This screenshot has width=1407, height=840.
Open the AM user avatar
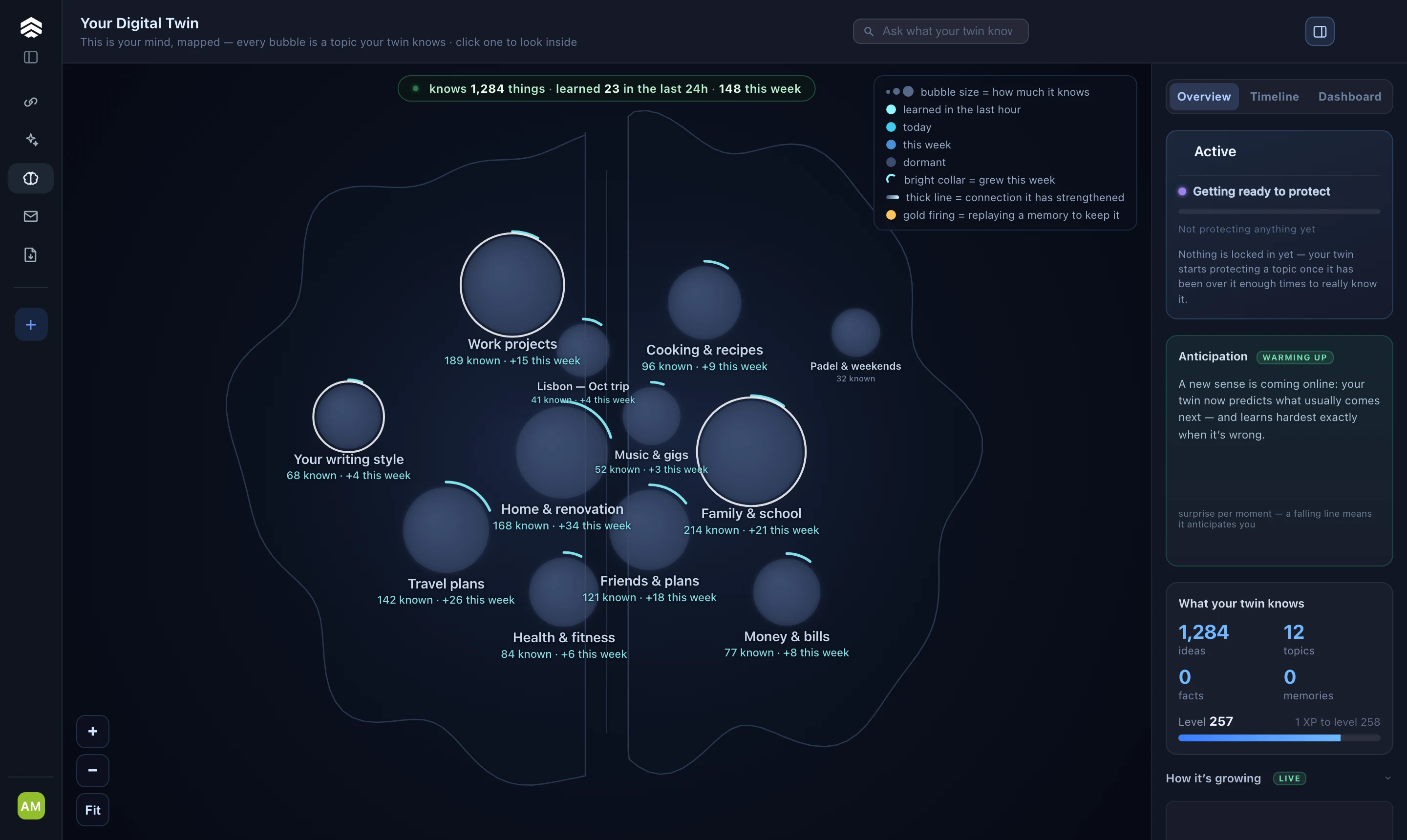coord(31,805)
